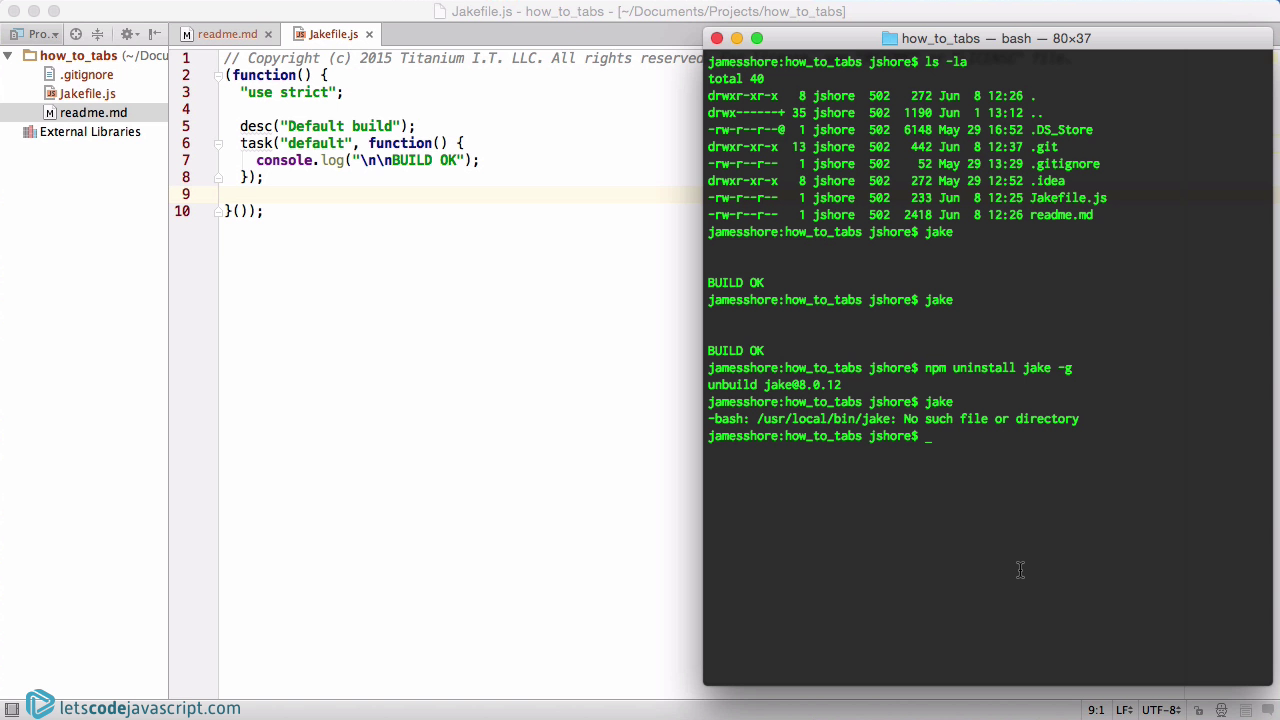Screen dimensions: 1280x720
Task: Select .gitignore in the project tree
Action: [x=86, y=75]
